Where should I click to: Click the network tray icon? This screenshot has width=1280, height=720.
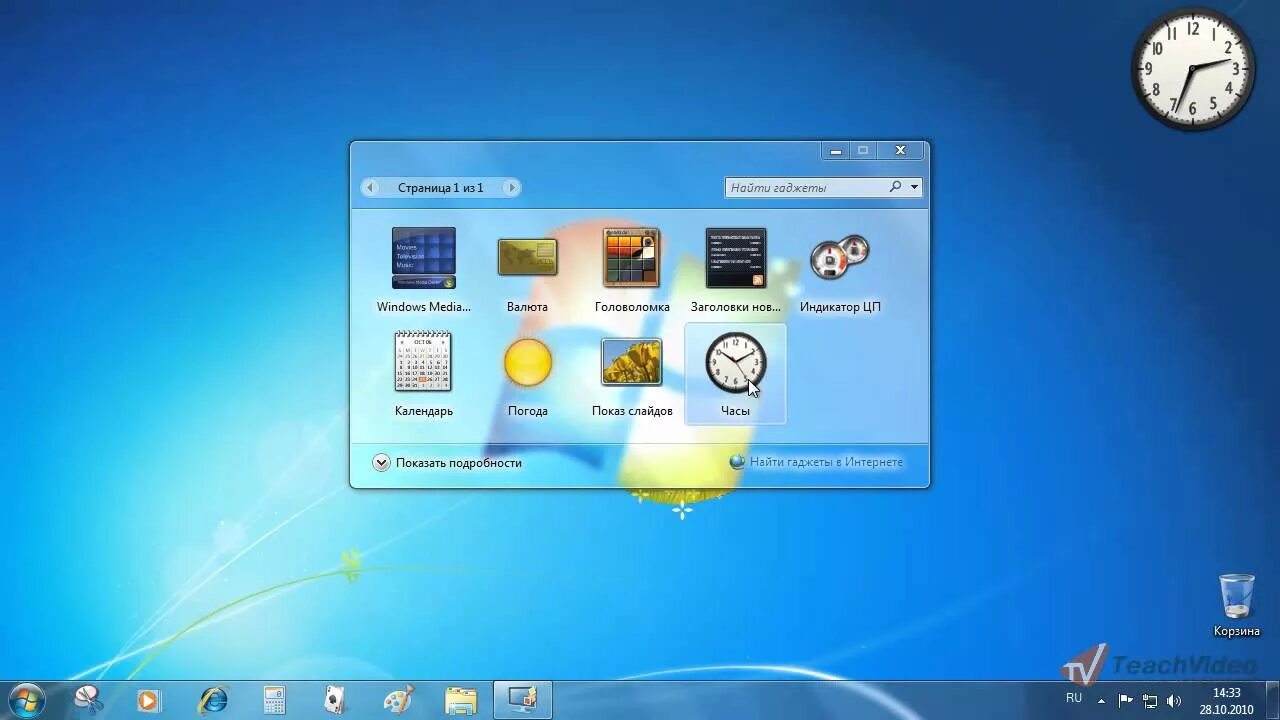1150,700
